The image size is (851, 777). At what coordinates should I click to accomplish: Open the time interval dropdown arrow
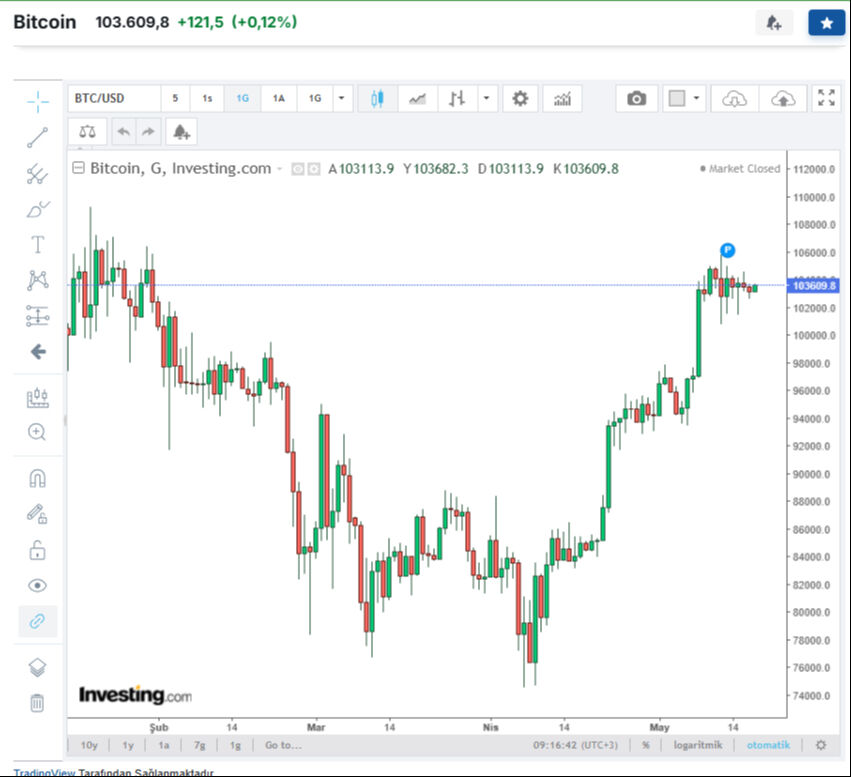(x=342, y=98)
